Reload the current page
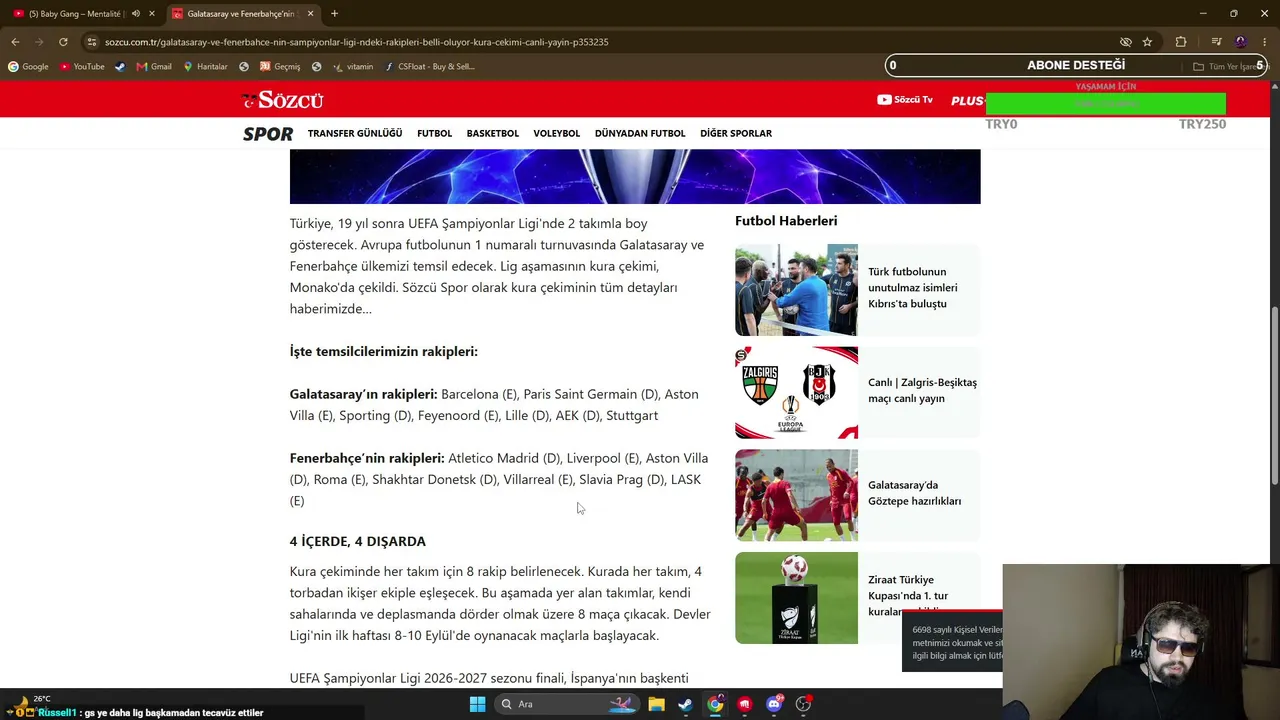 coord(63,42)
